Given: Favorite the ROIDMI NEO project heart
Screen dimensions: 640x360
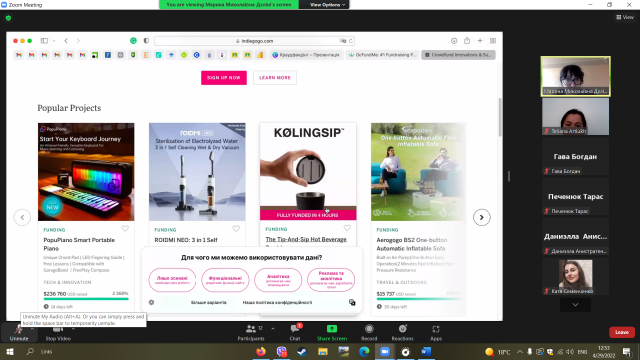Looking at the screenshot, I should point(236,229).
